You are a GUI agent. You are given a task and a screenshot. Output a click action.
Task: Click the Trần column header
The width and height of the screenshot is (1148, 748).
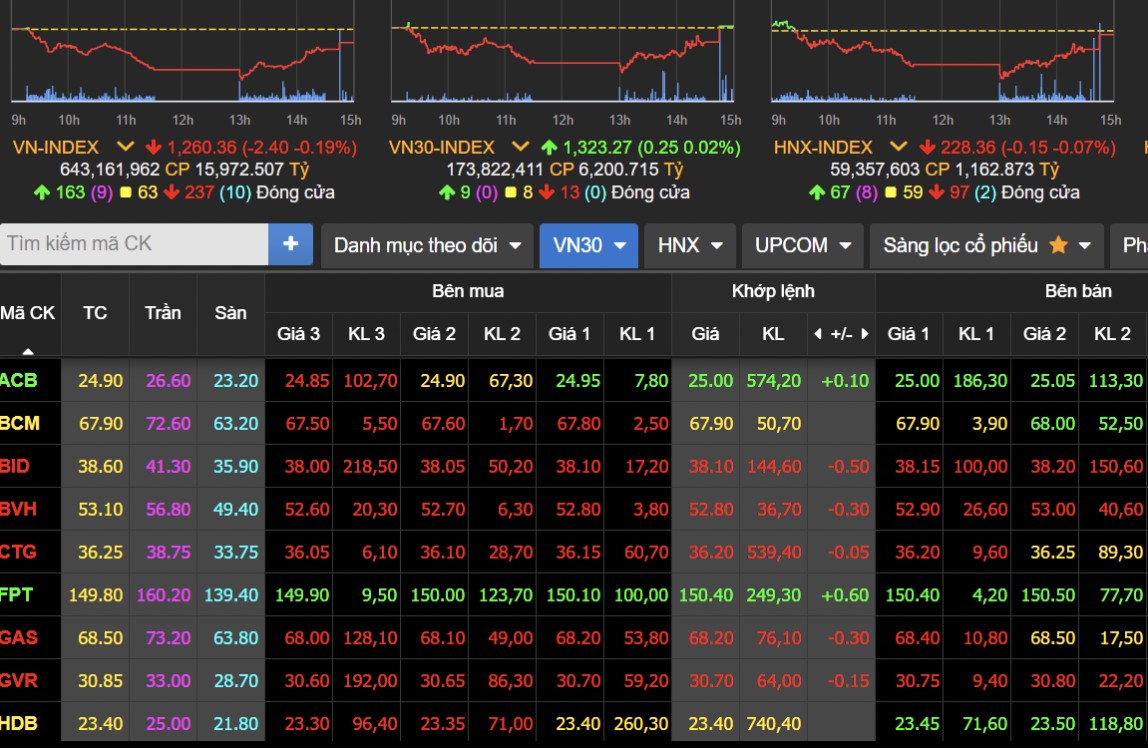pos(162,313)
